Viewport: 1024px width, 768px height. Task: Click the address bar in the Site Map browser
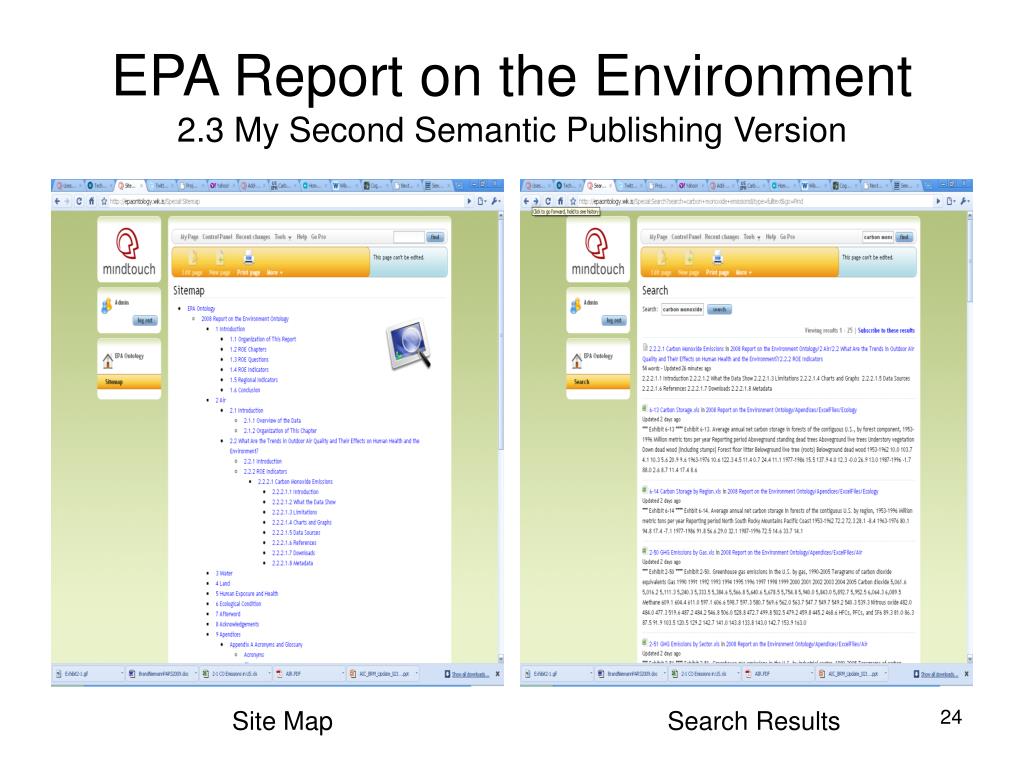tap(285, 201)
